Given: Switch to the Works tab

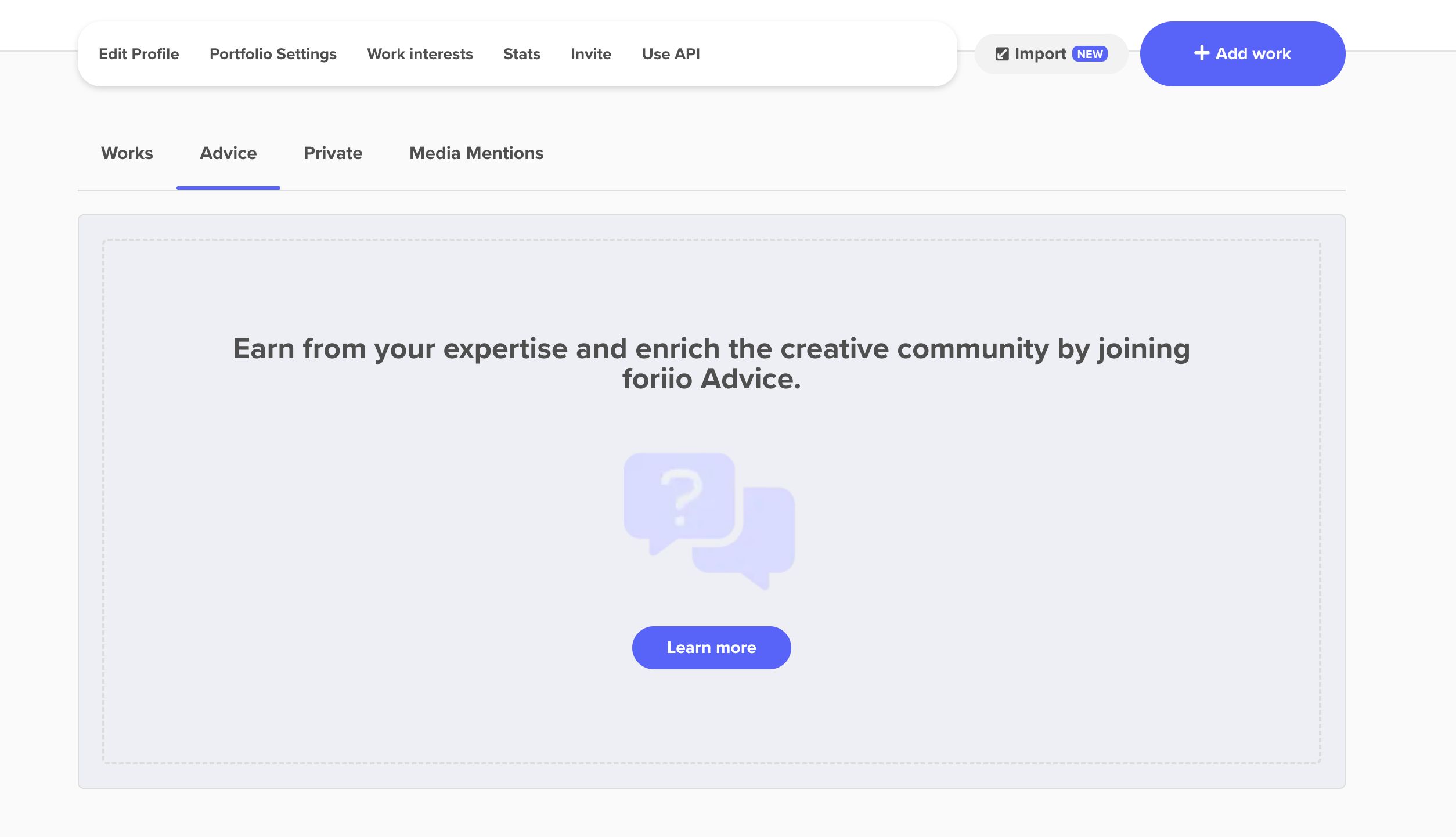Looking at the screenshot, I should [127, 153].
